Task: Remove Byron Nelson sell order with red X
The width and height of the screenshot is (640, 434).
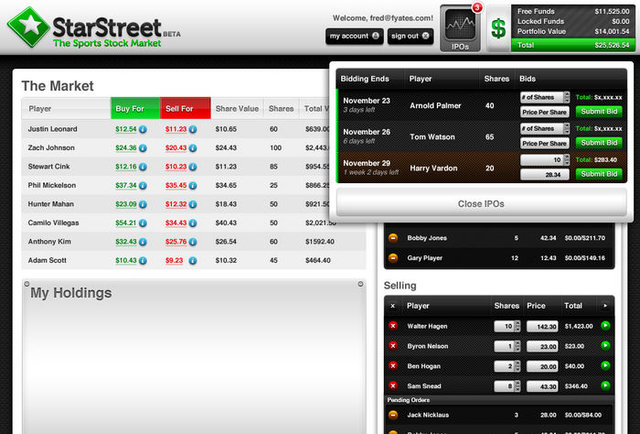Action: point(393,346)
